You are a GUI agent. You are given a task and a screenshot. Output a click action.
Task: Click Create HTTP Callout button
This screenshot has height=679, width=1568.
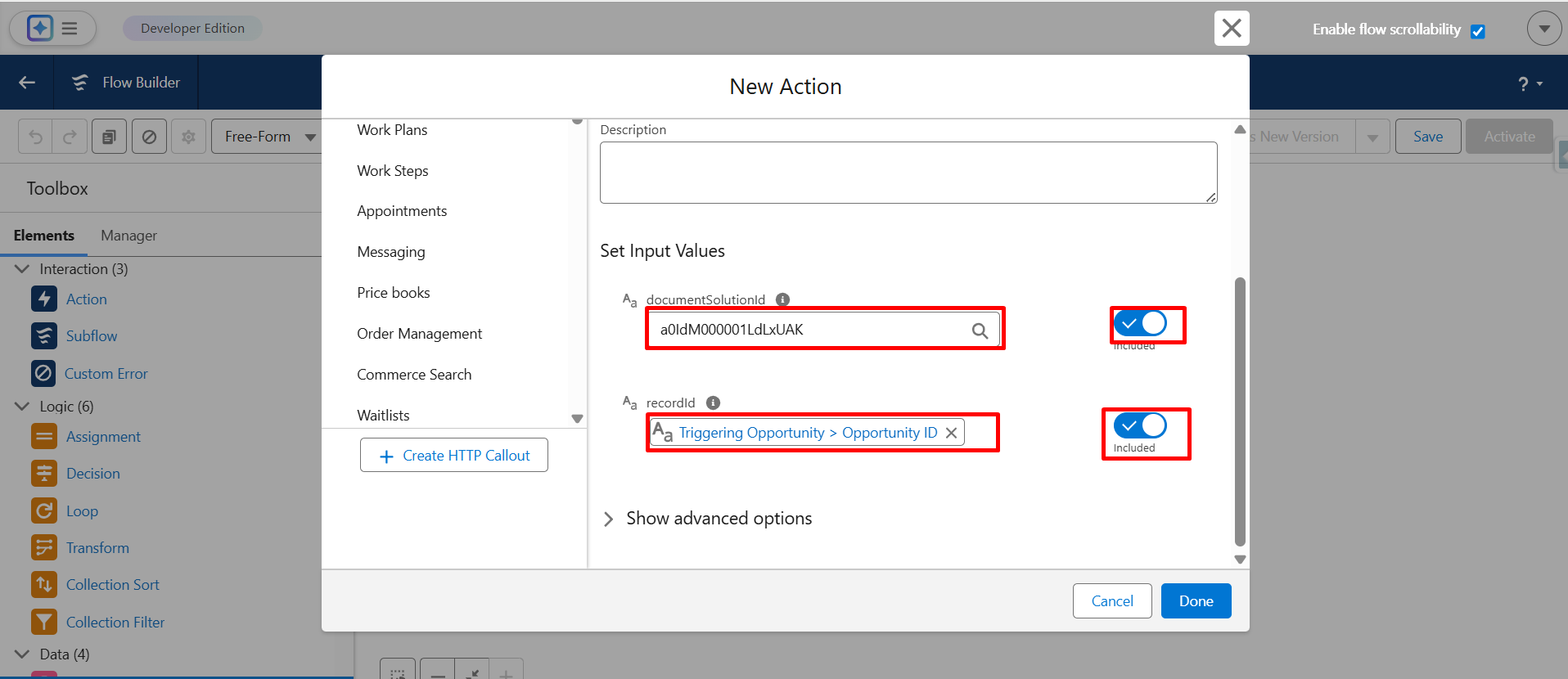(454, 456)
